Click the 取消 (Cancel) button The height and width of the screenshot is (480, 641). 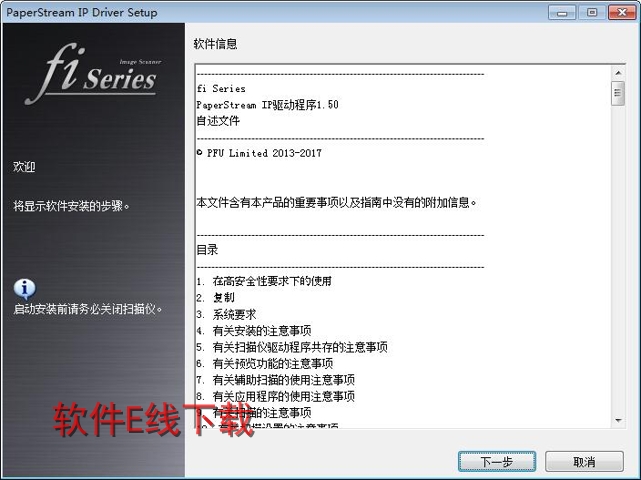(584, 462)
